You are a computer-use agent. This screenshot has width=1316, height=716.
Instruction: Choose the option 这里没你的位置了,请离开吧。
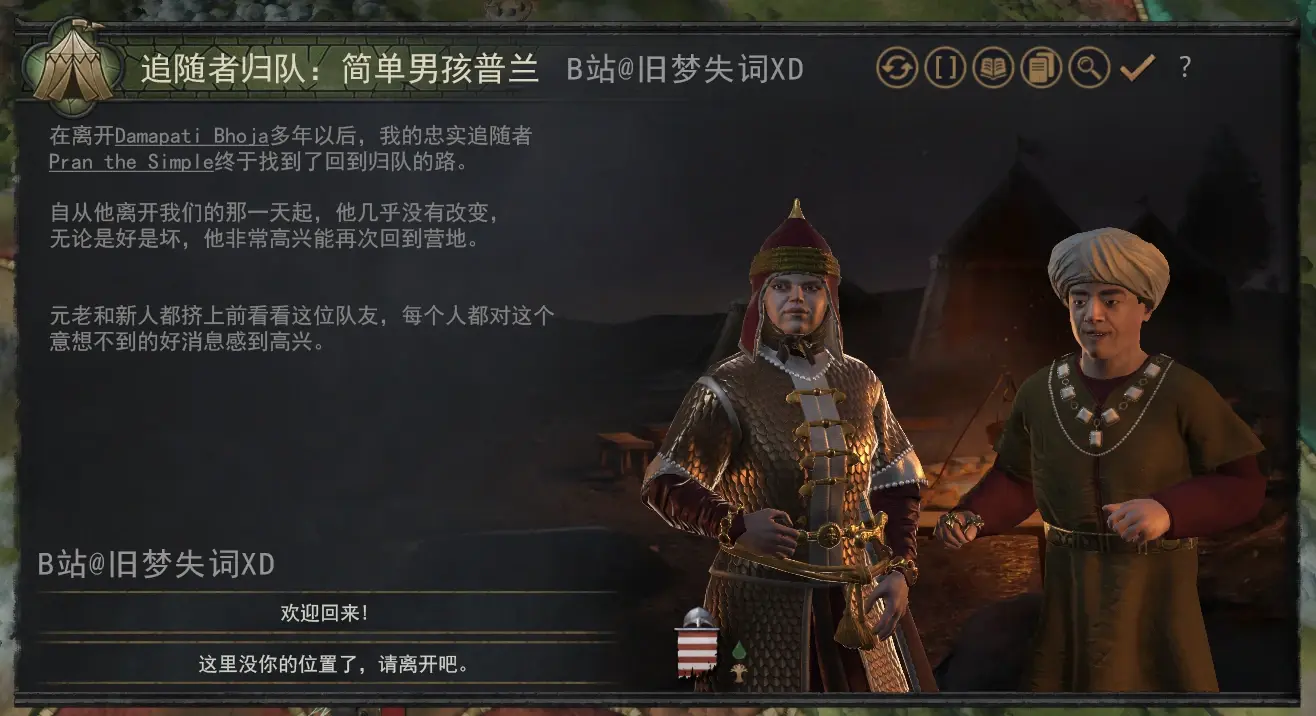(x=326, y=664)
